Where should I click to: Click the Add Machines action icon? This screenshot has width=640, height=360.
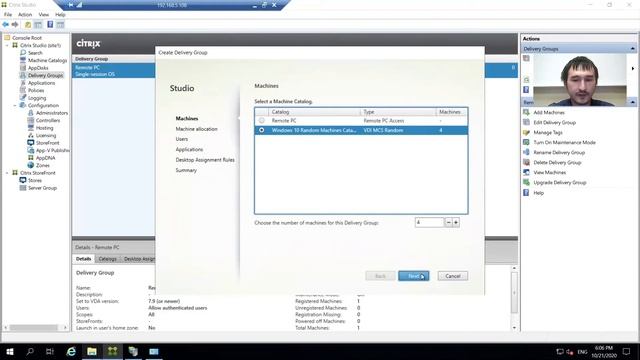pos(526,112)
